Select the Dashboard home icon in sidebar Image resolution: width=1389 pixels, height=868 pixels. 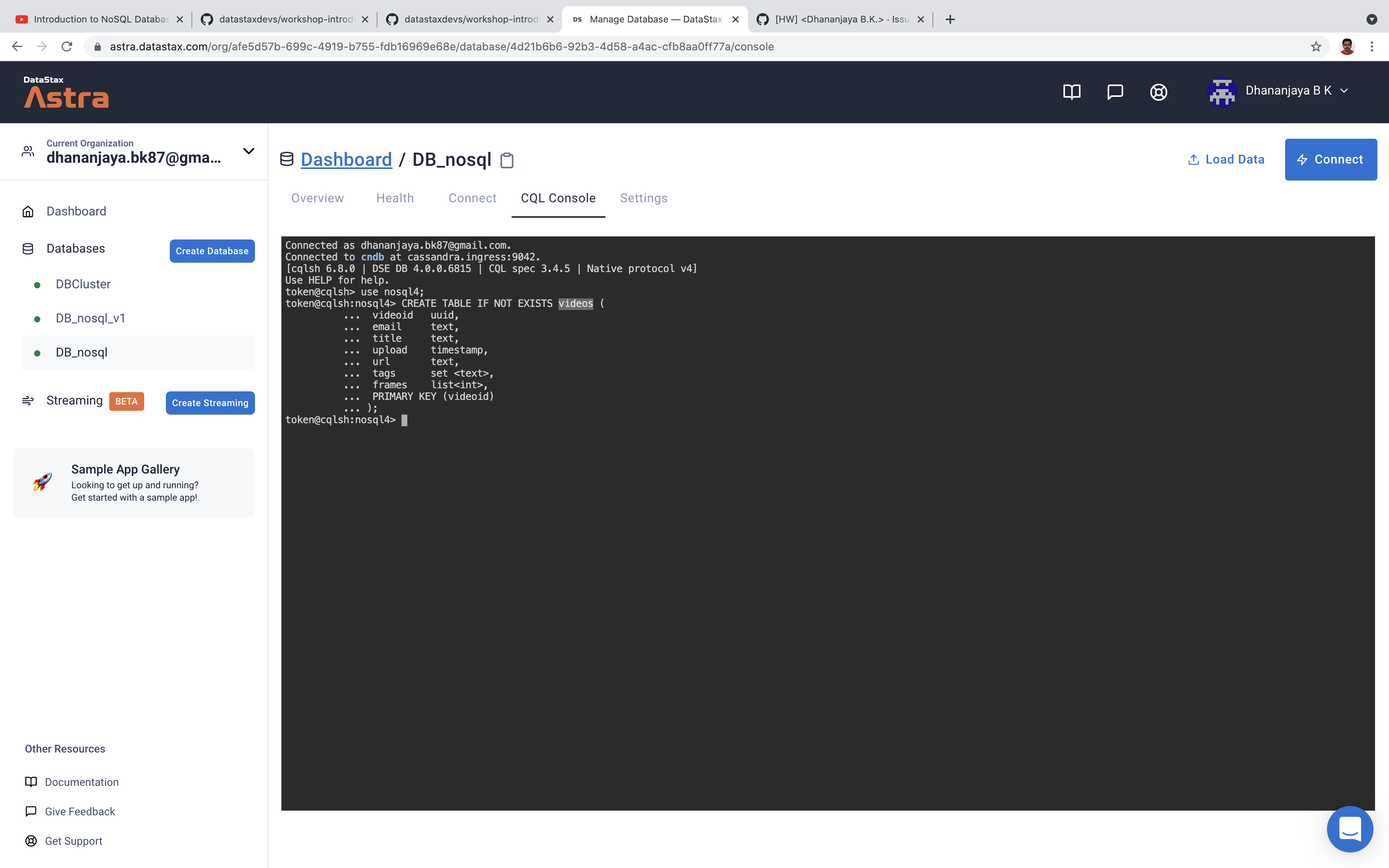pyautogui.click(x=28, y=211)
